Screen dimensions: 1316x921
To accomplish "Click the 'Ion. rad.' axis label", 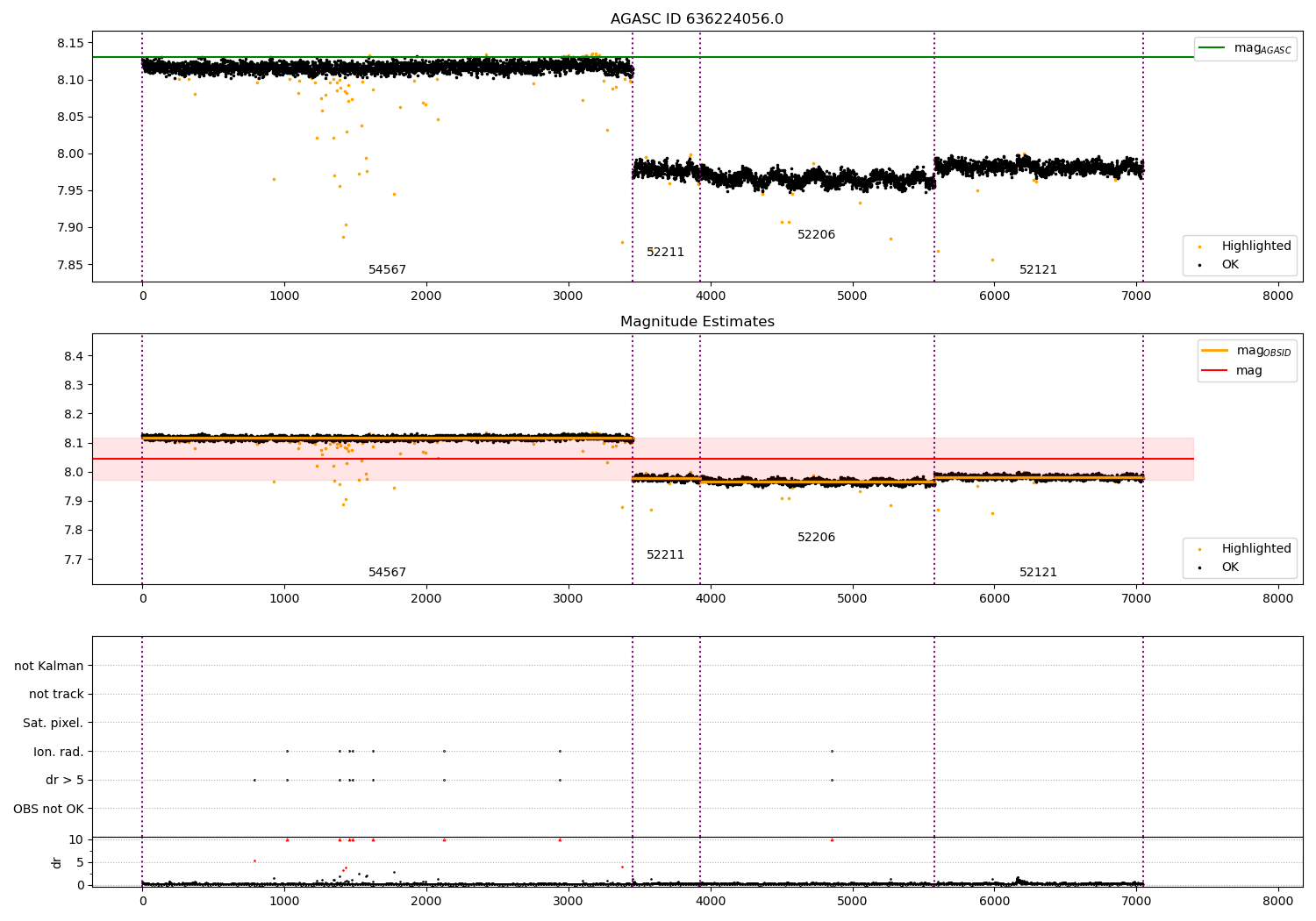I will pyautogui.click(x=59, y=752).
